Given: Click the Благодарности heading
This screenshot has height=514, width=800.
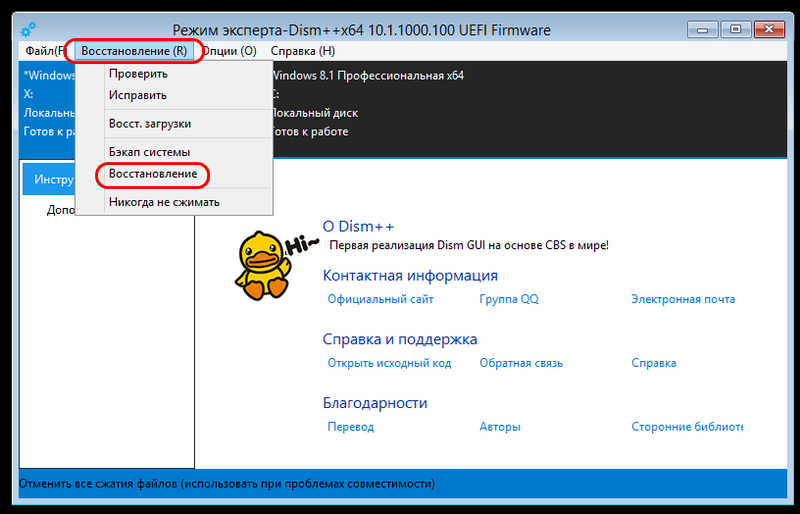Looking at the screenshot, I should (x=375, y=403).
